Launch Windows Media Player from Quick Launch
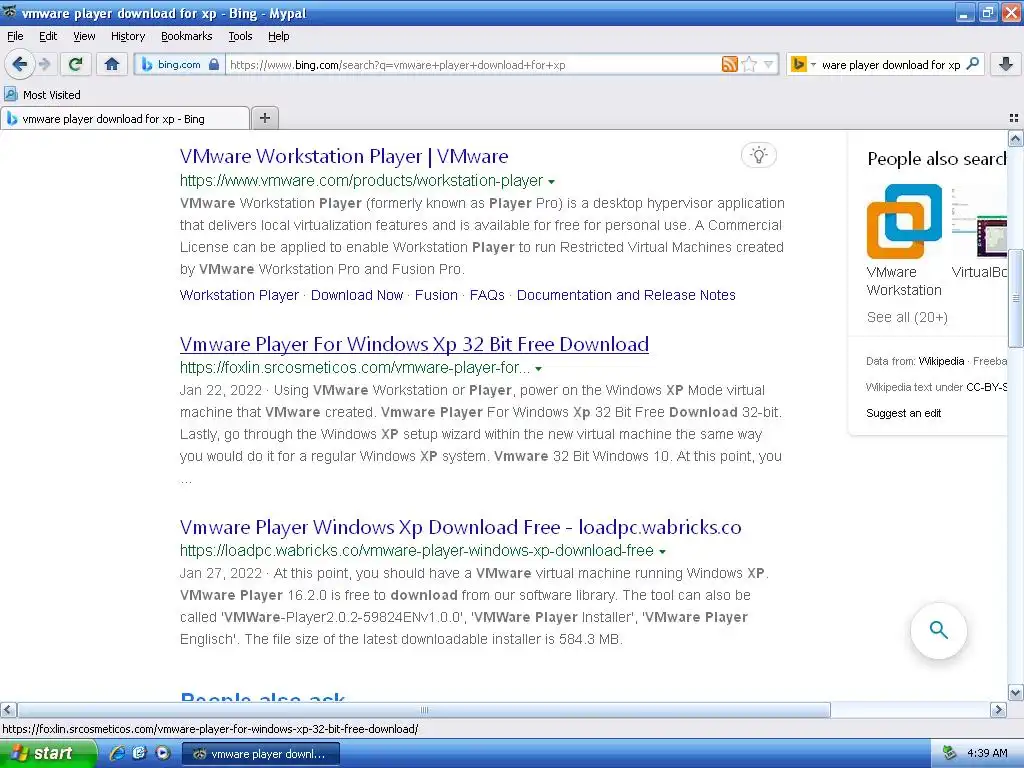 click(x=162, y=754)
